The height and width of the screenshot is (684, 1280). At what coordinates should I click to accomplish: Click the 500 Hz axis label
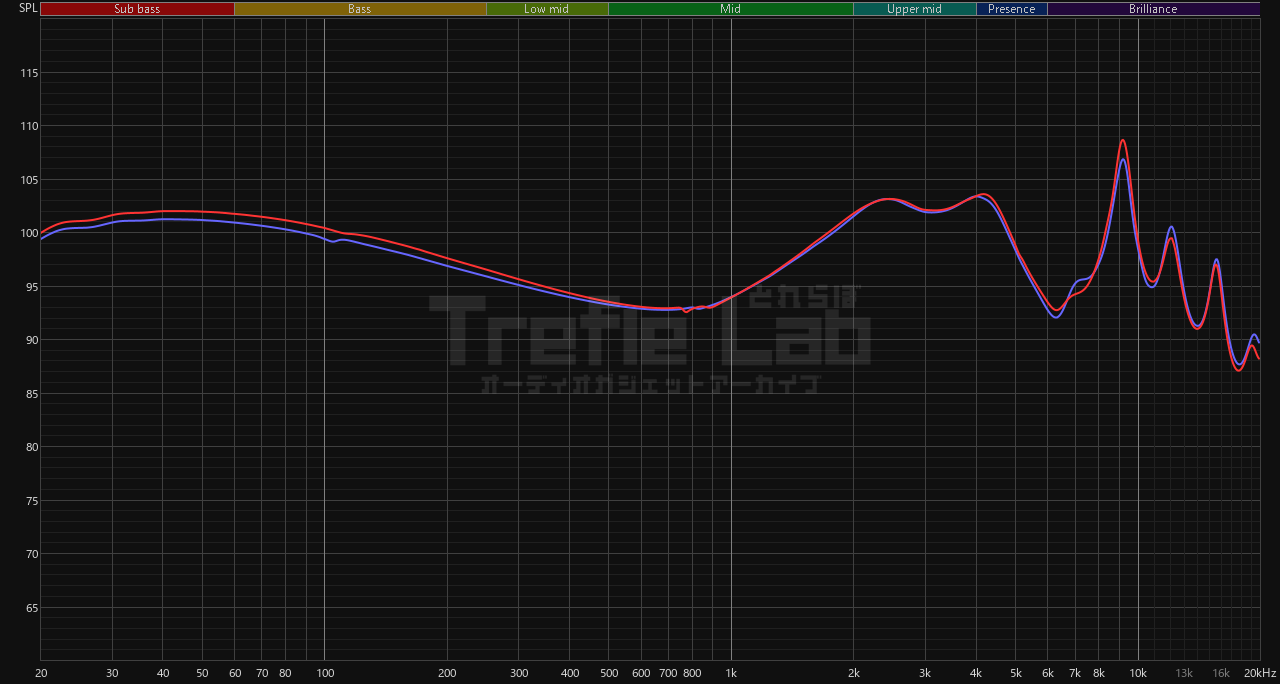point(608,673)
